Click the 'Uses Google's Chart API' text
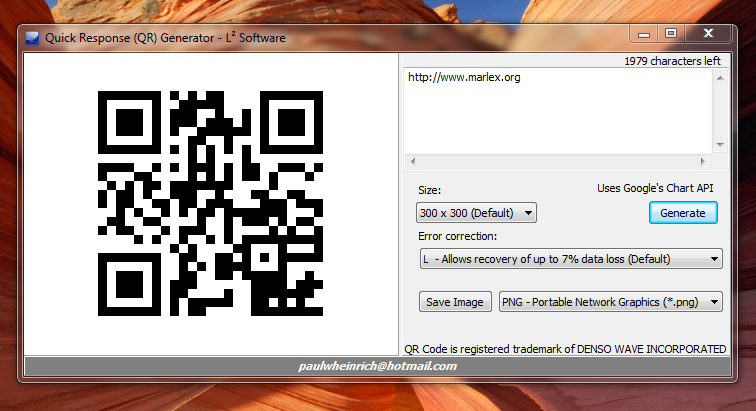 tap(655, 188)
